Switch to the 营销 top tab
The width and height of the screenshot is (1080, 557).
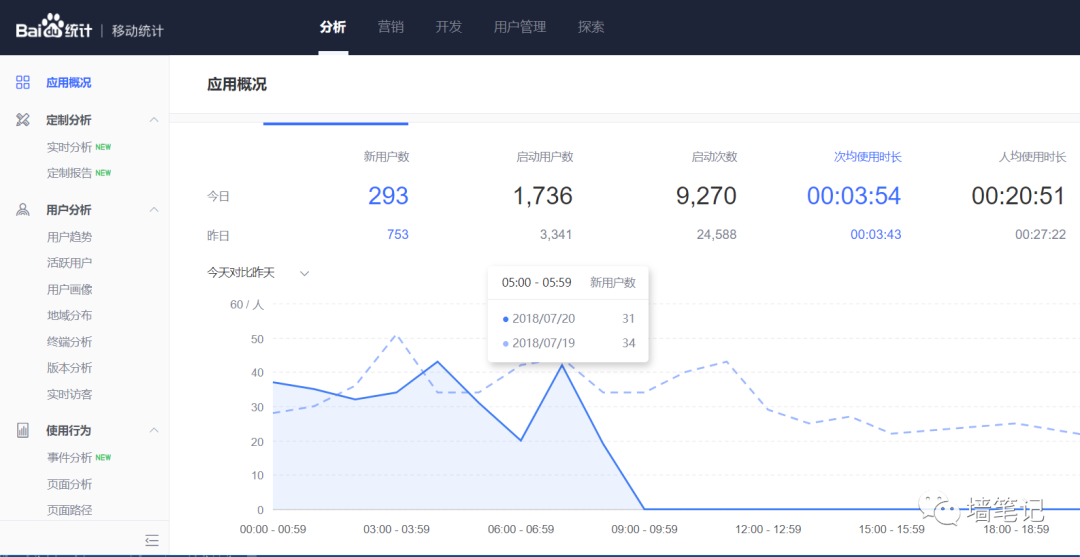coord(391,27)
